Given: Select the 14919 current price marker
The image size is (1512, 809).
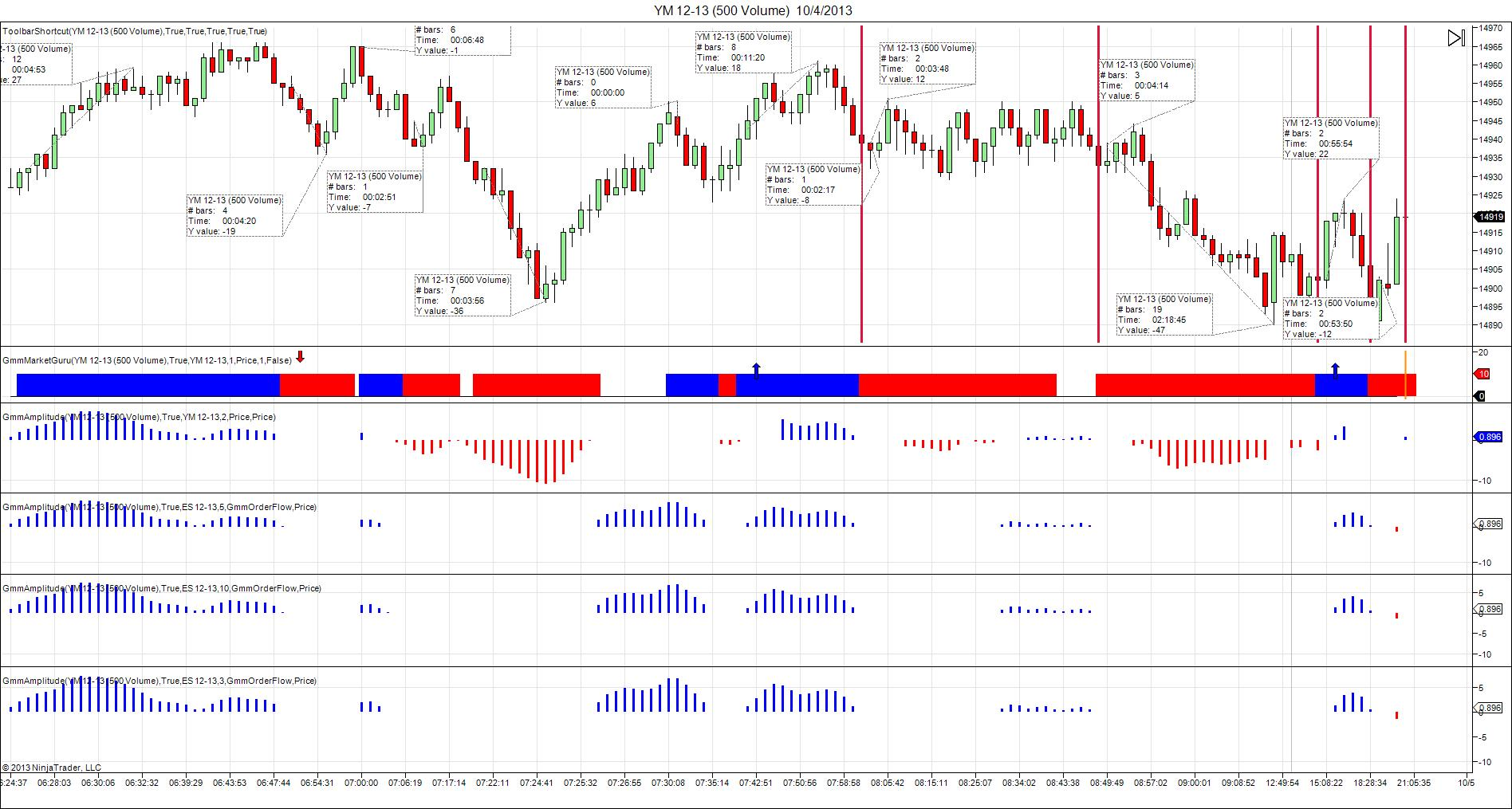Looking at the screenshot, I should coord(1489,217).
